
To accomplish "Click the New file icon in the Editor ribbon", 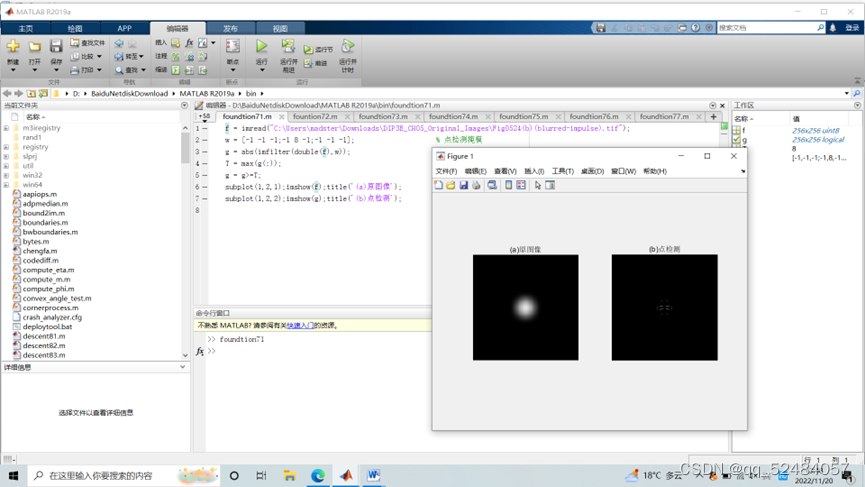I will coord(13,46).
